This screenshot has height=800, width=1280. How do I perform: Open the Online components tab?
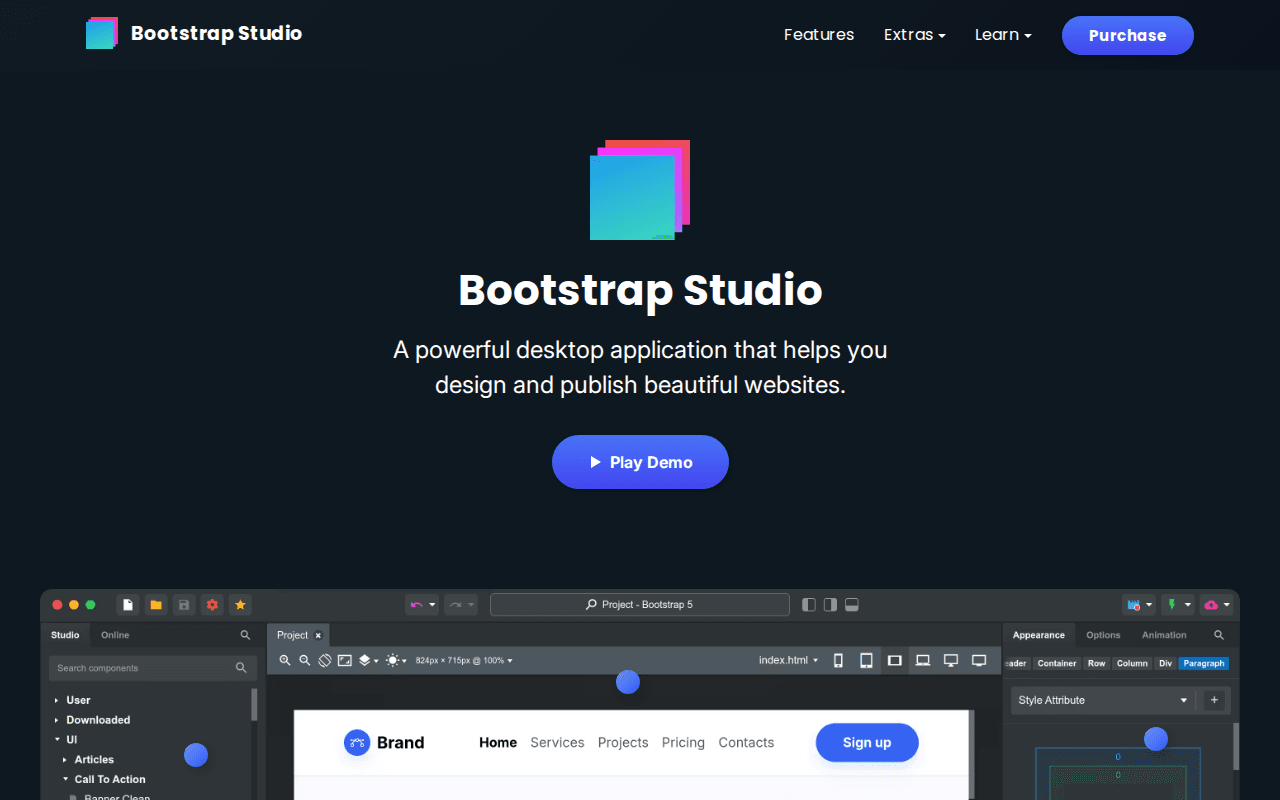(114, 634)
